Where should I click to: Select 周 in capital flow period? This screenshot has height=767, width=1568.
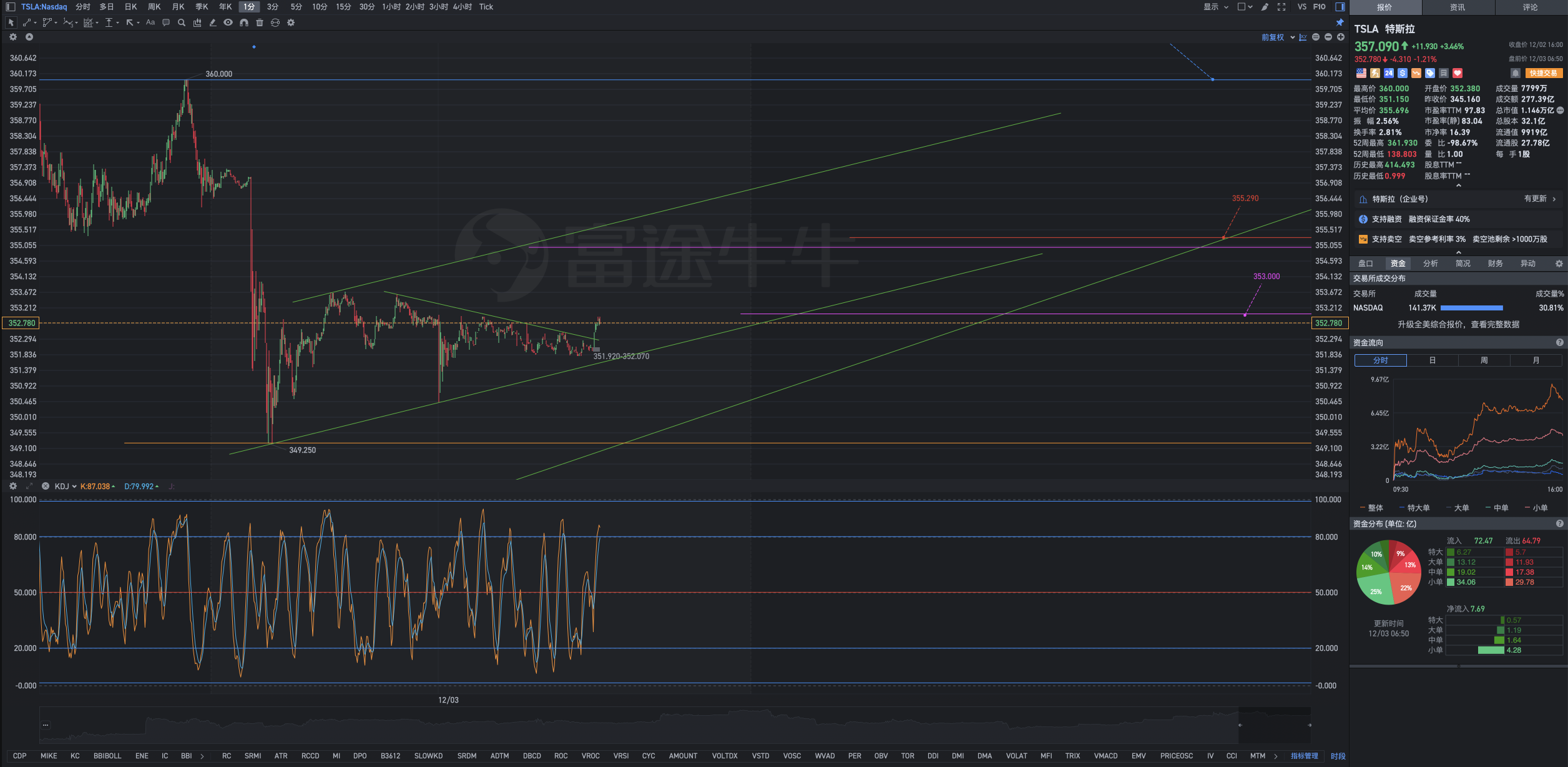(1484, 360)
